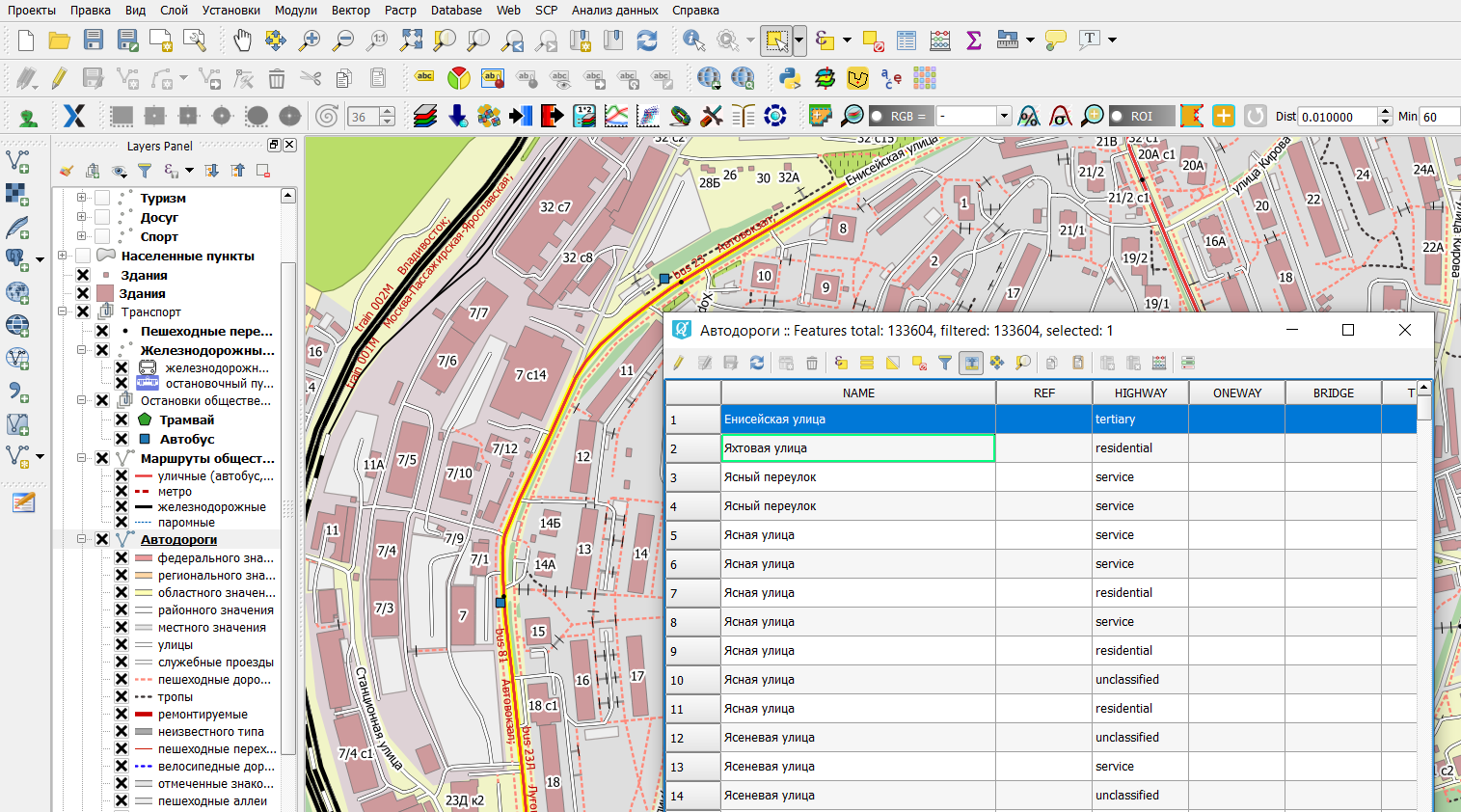Screen dimensions: 1461x812
Task: Click the Zoom Full extent icon
Action: (411, 40)
